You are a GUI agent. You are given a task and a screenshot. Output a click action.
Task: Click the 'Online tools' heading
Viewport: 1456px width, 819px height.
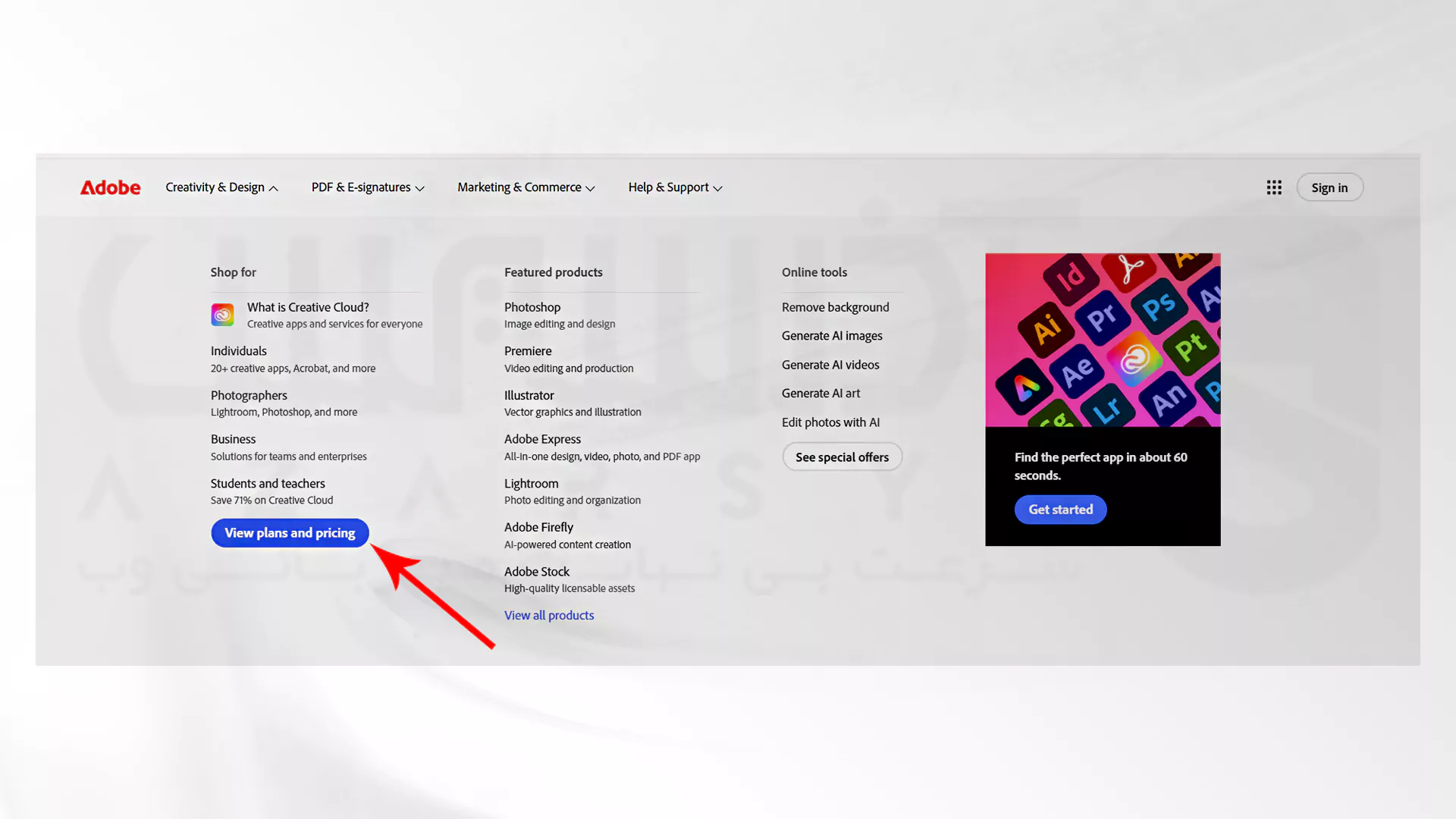click(814, 272)
